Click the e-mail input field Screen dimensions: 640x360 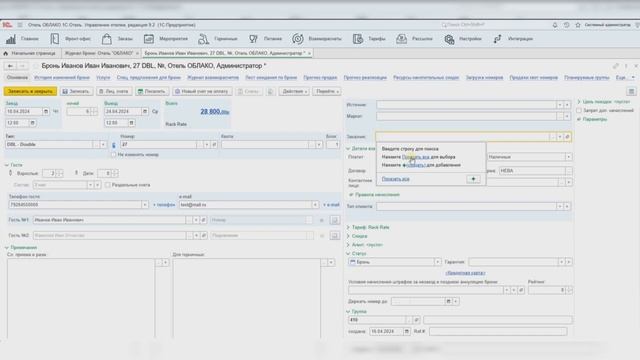pyautogui.click(x=245, y=204)
